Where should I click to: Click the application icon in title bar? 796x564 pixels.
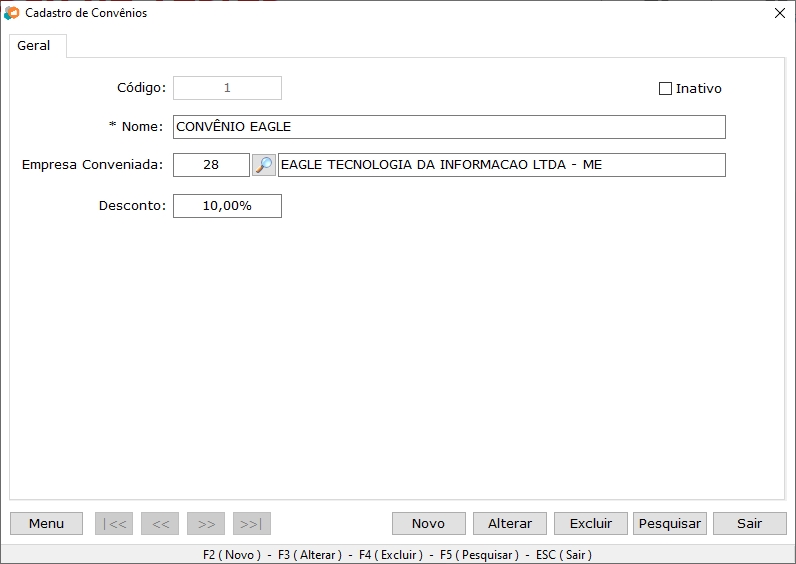click(x=12, y=13)
